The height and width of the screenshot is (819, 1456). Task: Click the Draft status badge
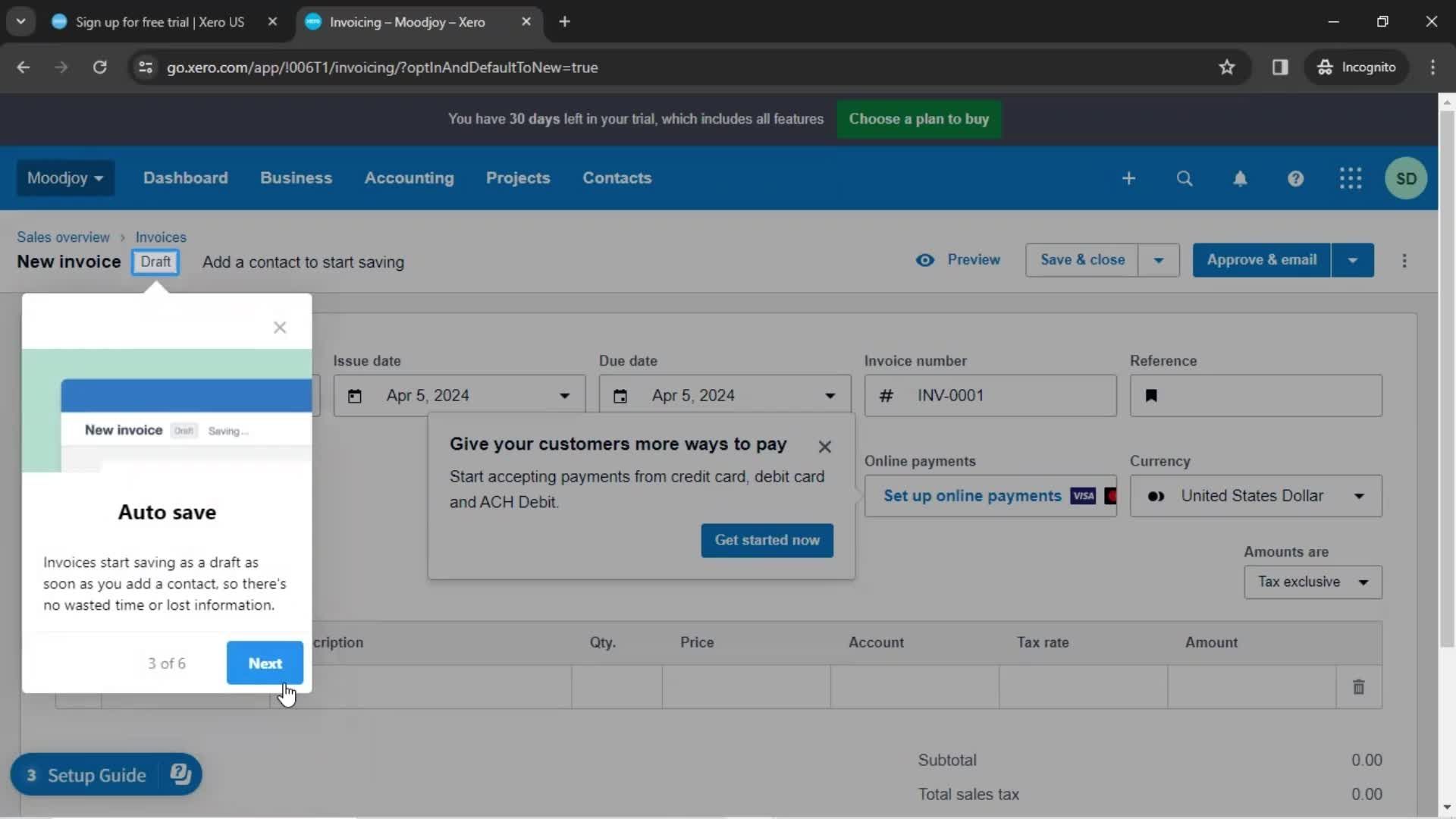(x=155, y=262)
